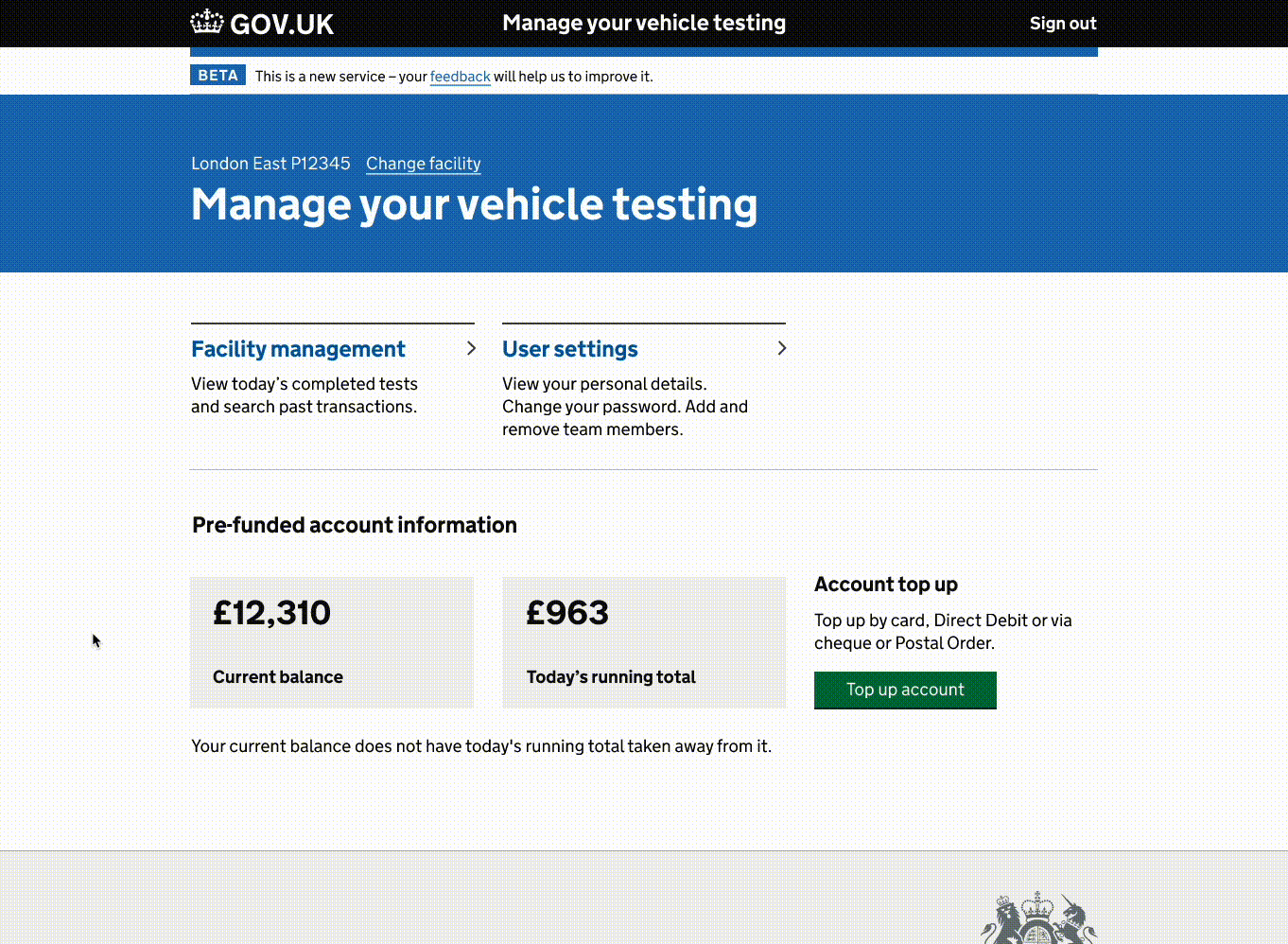Click the Manage your vehicle testing header
Screen dimensions: 1288x944
644,23
